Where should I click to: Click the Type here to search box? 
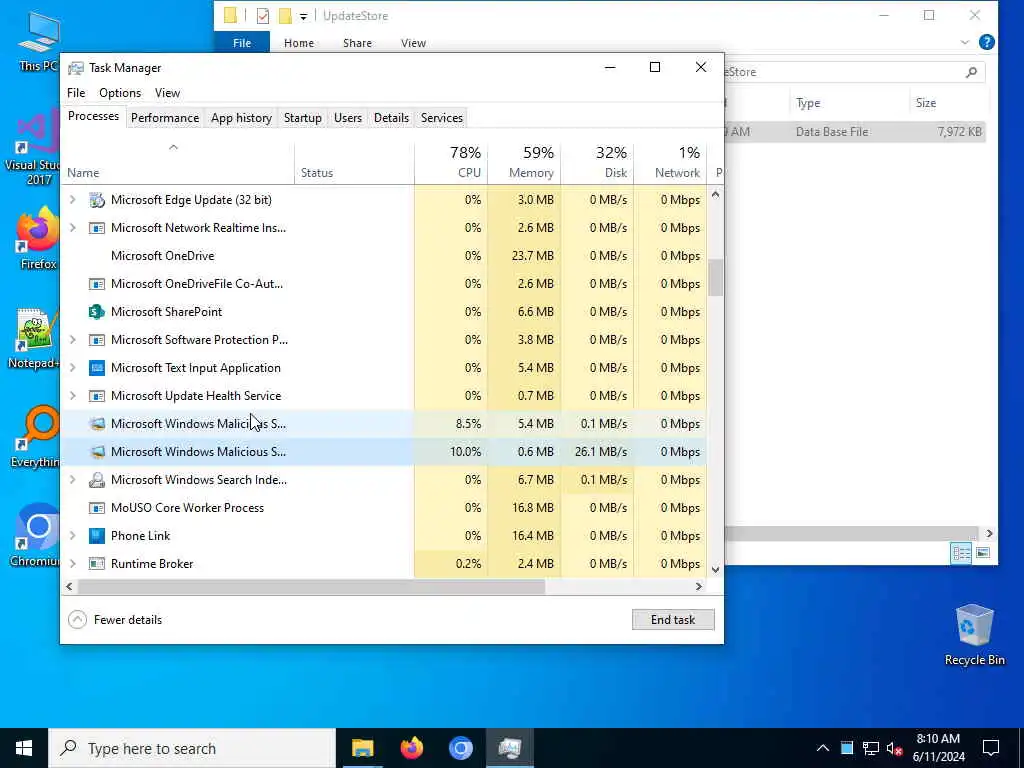click(192, 748)
